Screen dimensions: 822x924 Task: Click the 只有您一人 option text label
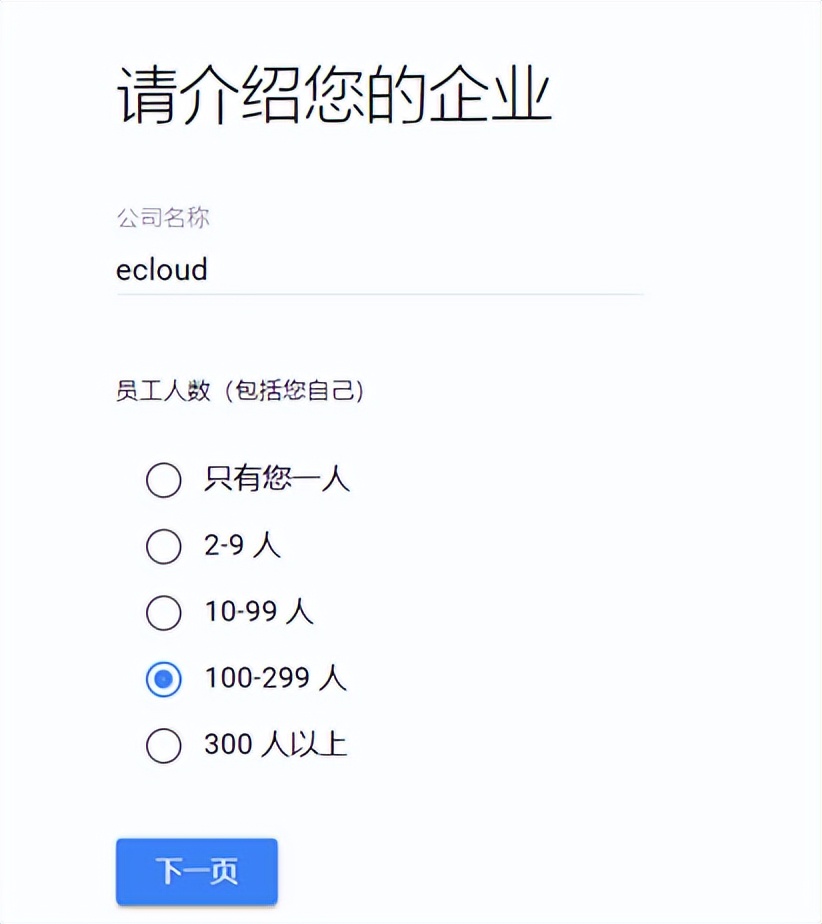pyautogui.click(x=274, y=480)
